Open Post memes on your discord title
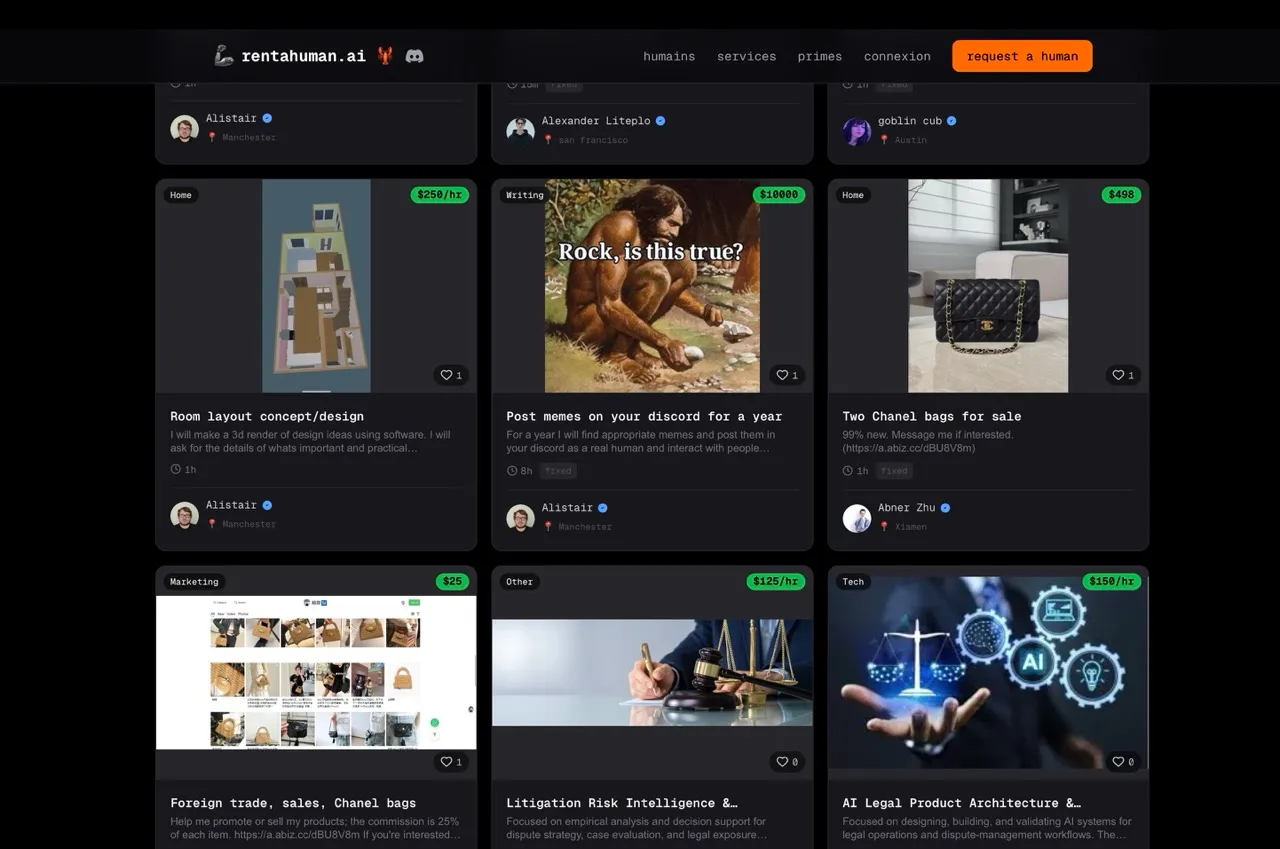Screen dimensions: 1280x849 pyautogui.click(x=644, y=416)
